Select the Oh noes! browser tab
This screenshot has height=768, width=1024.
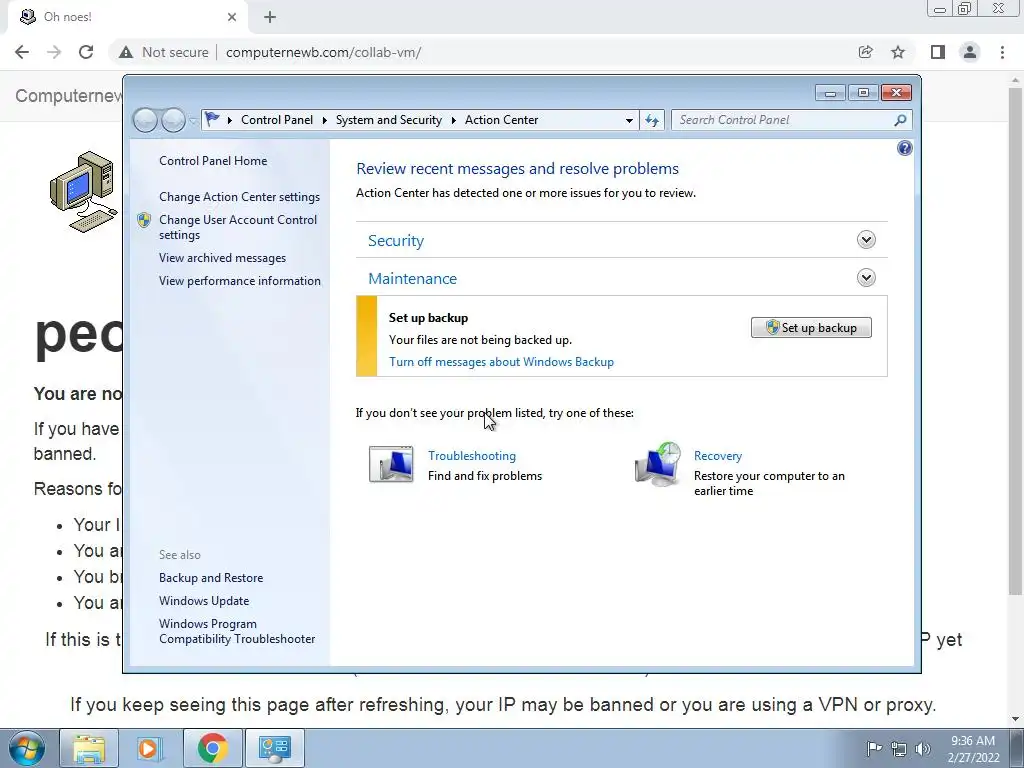click(x=127, y=17)
